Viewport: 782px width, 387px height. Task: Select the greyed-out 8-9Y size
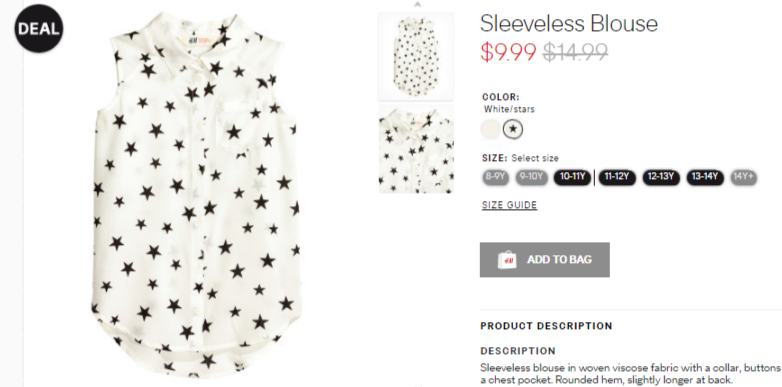[496, 177]
